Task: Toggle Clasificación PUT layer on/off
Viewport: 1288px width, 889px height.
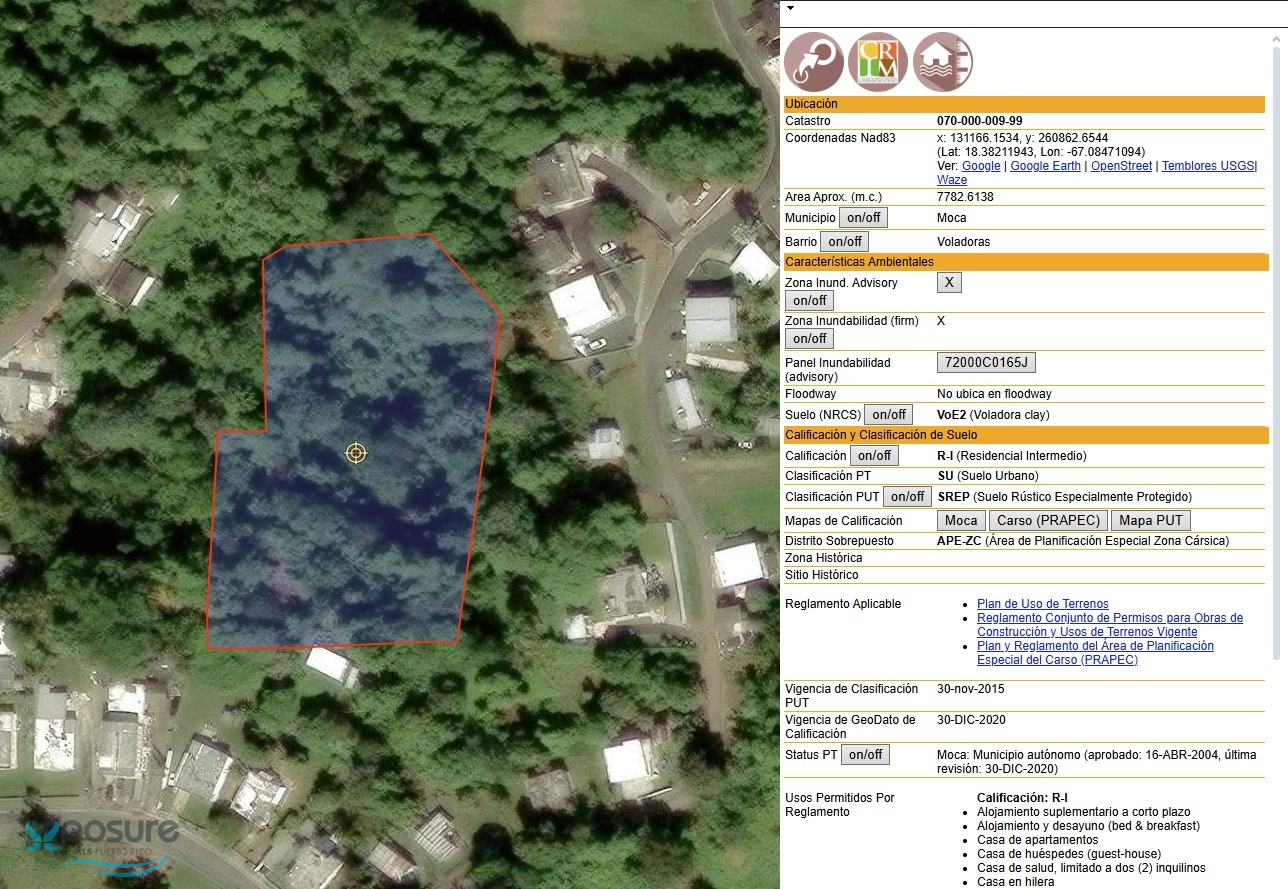Action: pos(907,496)
